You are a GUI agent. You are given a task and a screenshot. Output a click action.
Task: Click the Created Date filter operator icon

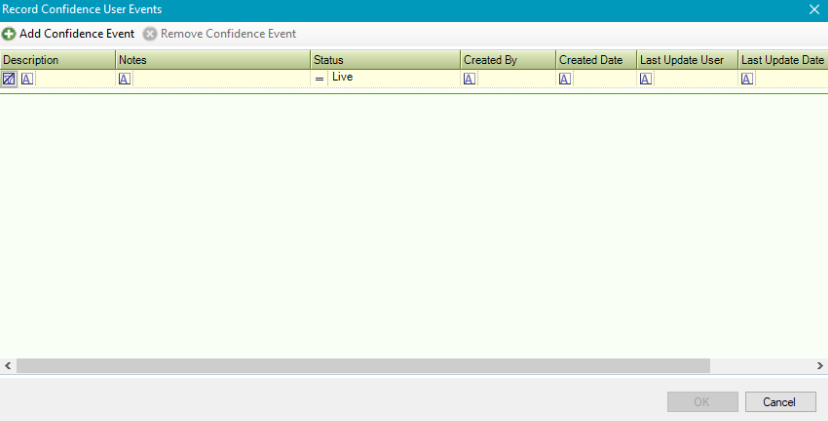pyautogui.click(x=565, y=79)
